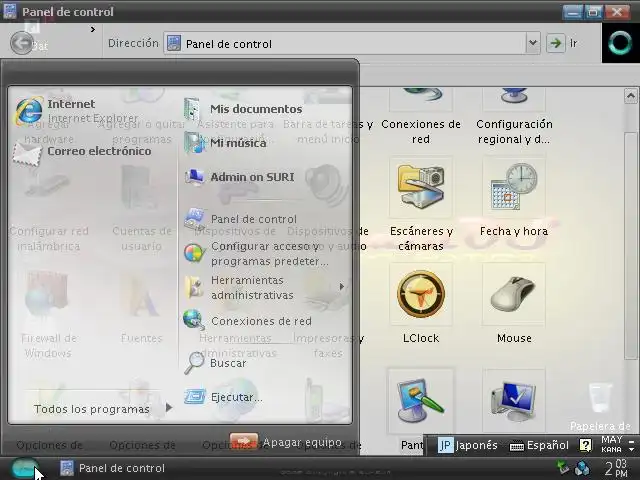Viewport: 640px width, 480px height.
Task: Click the network tray icon in taskbar
Action: click(x=563, y=467)
